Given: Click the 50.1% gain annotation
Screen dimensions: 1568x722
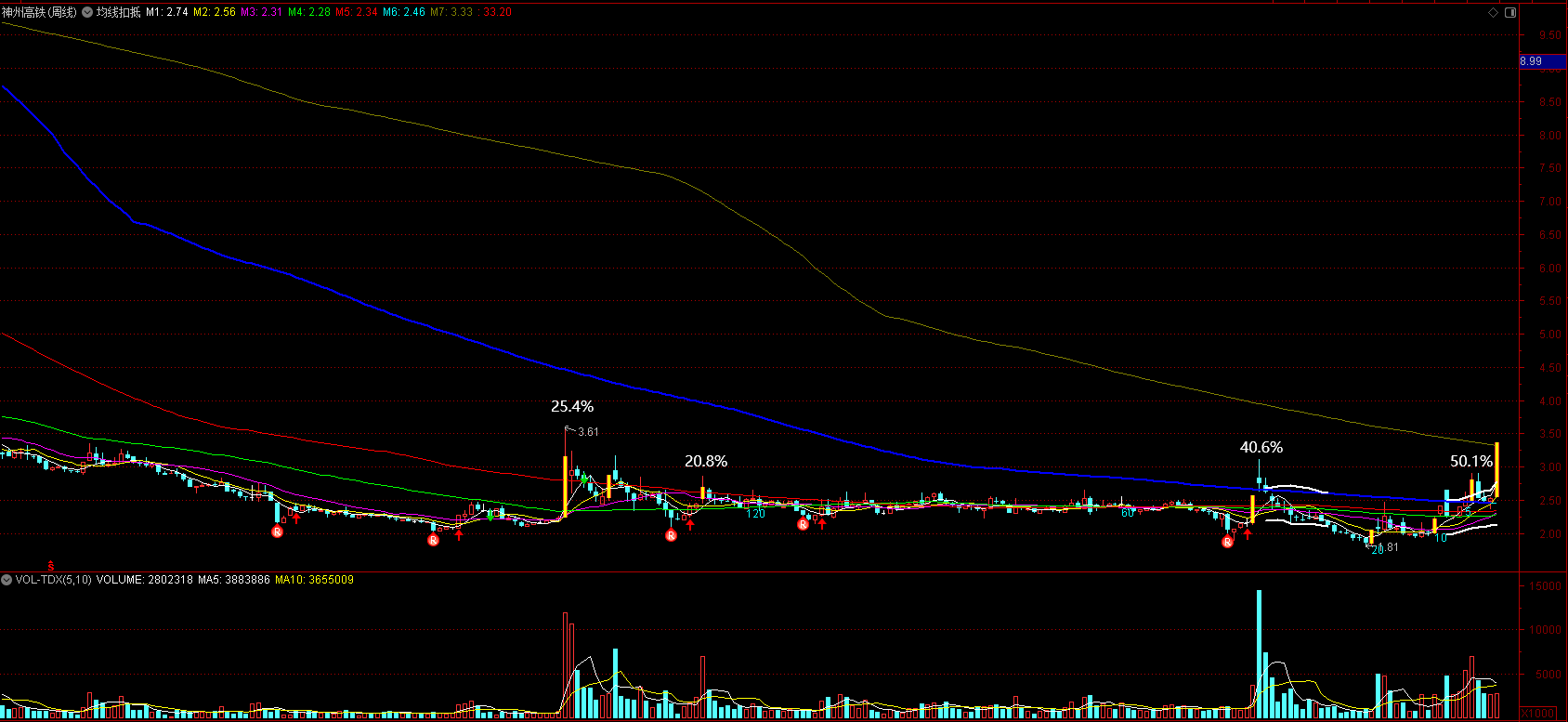Looking at the screenshot, I should [x=1470, y=462].
